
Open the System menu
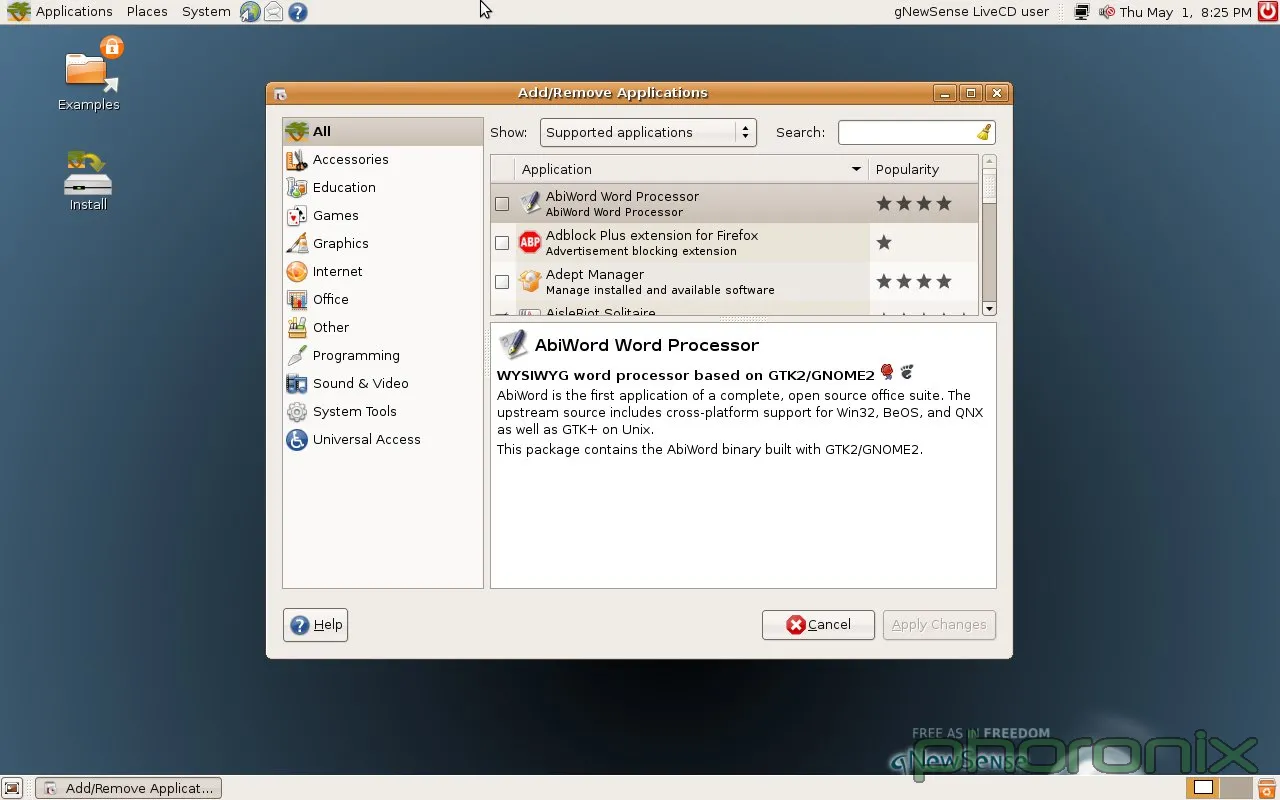coord(206,12)
